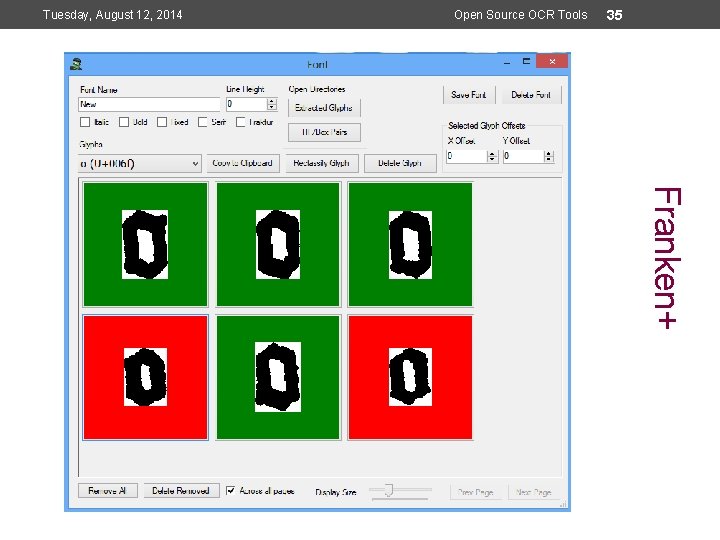Click the Delete Font button

pos(531,95)
